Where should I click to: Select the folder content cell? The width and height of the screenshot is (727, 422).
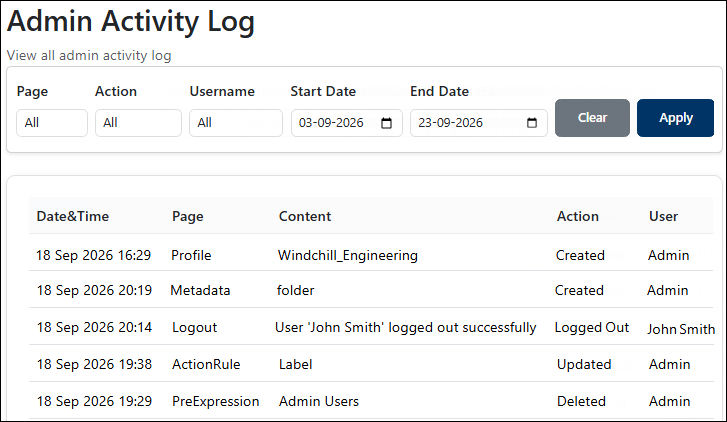[295, 290]
